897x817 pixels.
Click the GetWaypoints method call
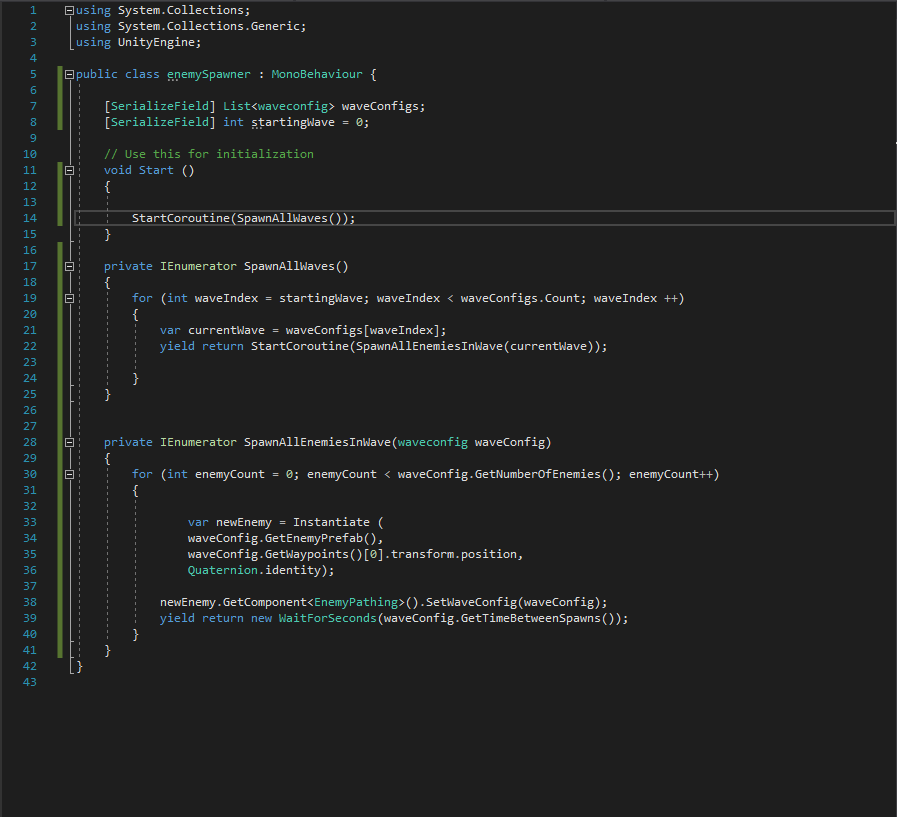pyautogui.click(x=303, y=554)
